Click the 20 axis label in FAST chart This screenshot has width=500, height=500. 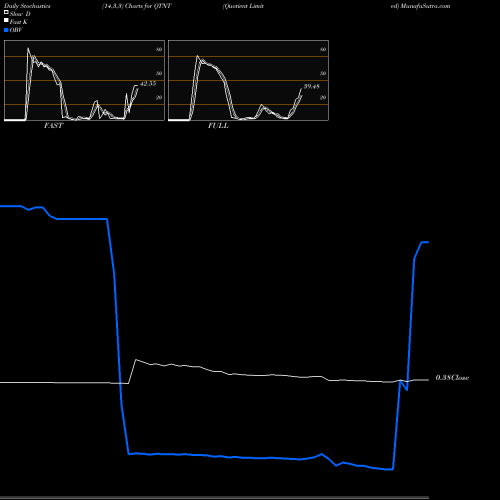click(x=159, y=97)
